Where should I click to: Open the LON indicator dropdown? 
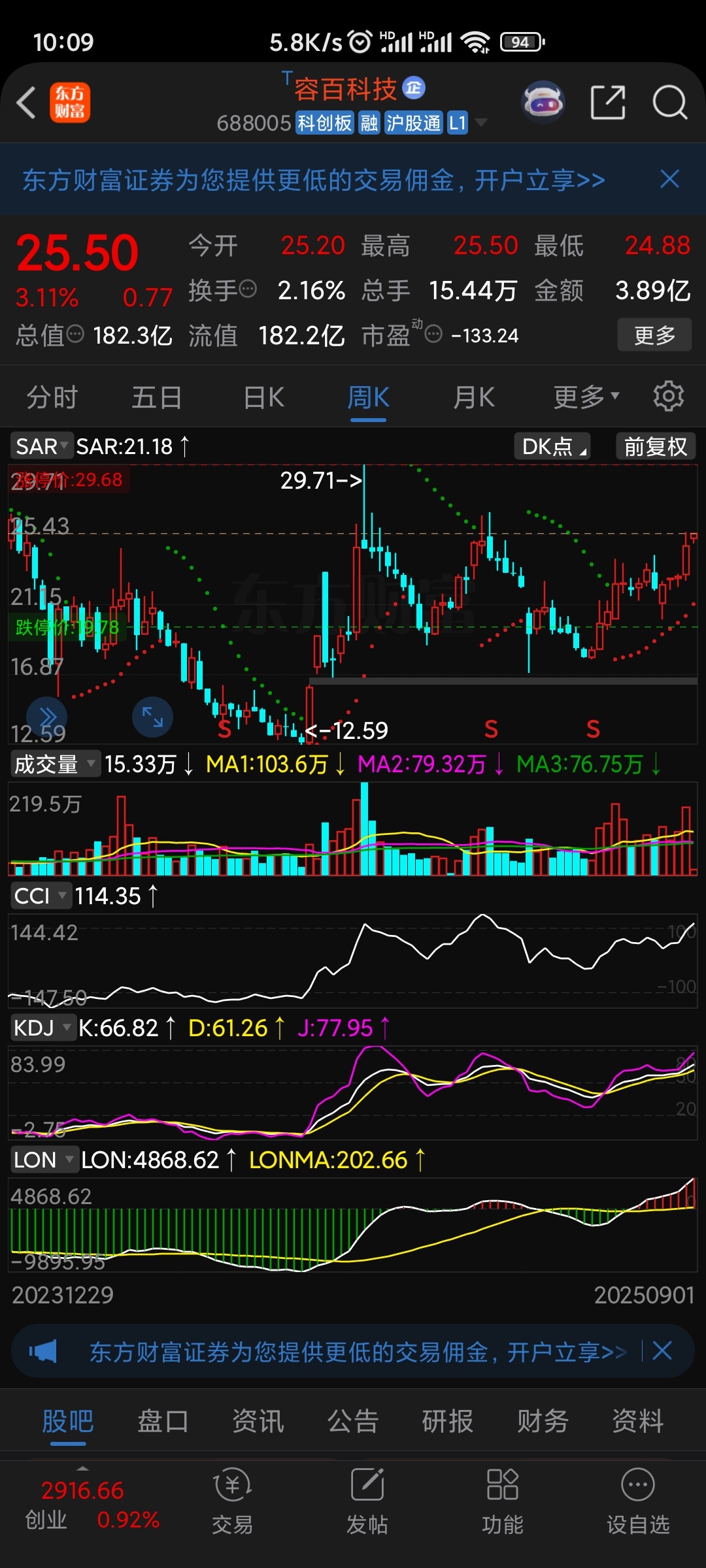pos(44,1160)
